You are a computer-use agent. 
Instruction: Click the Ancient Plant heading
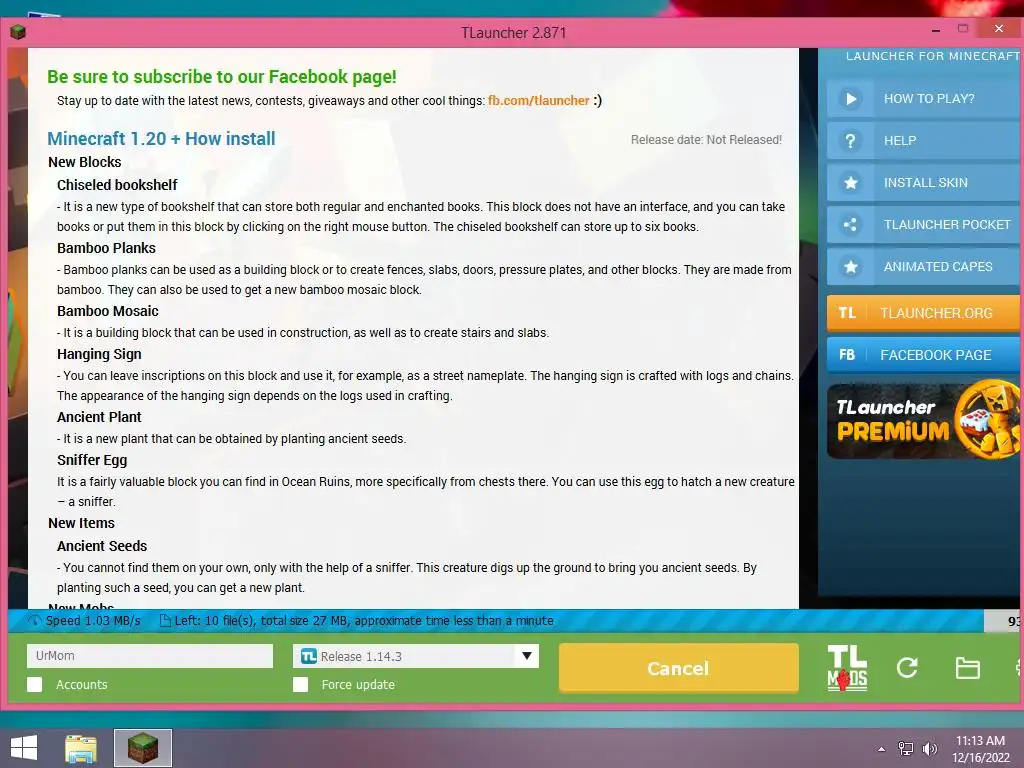99,417
